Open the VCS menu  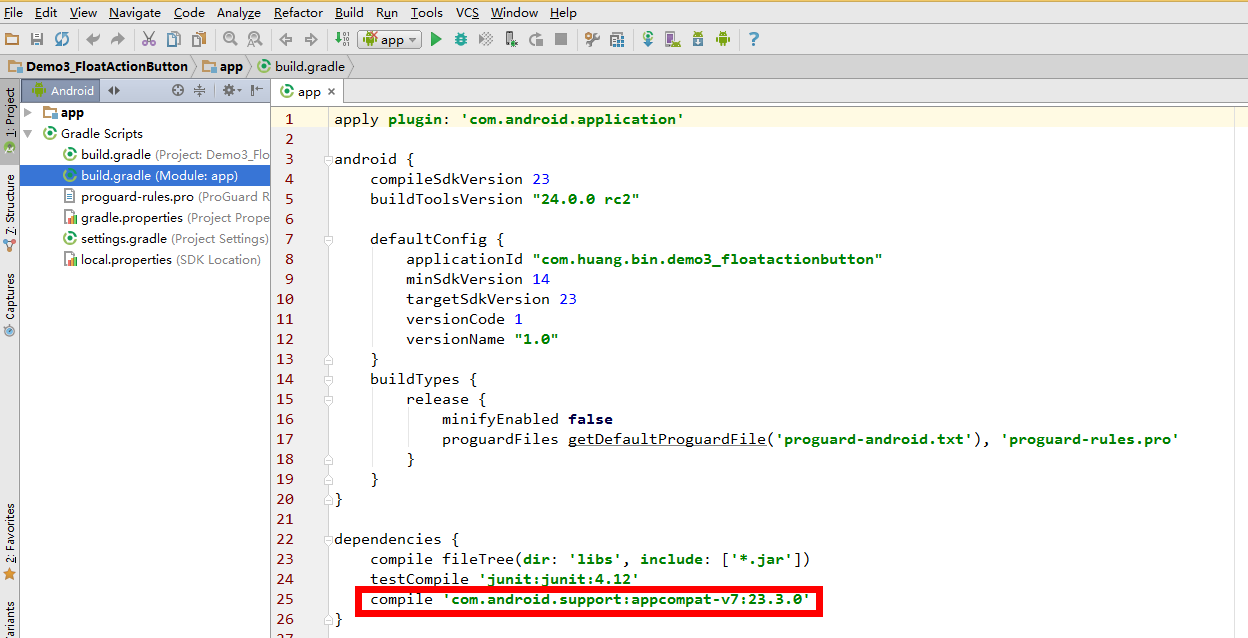click(467, 12)
